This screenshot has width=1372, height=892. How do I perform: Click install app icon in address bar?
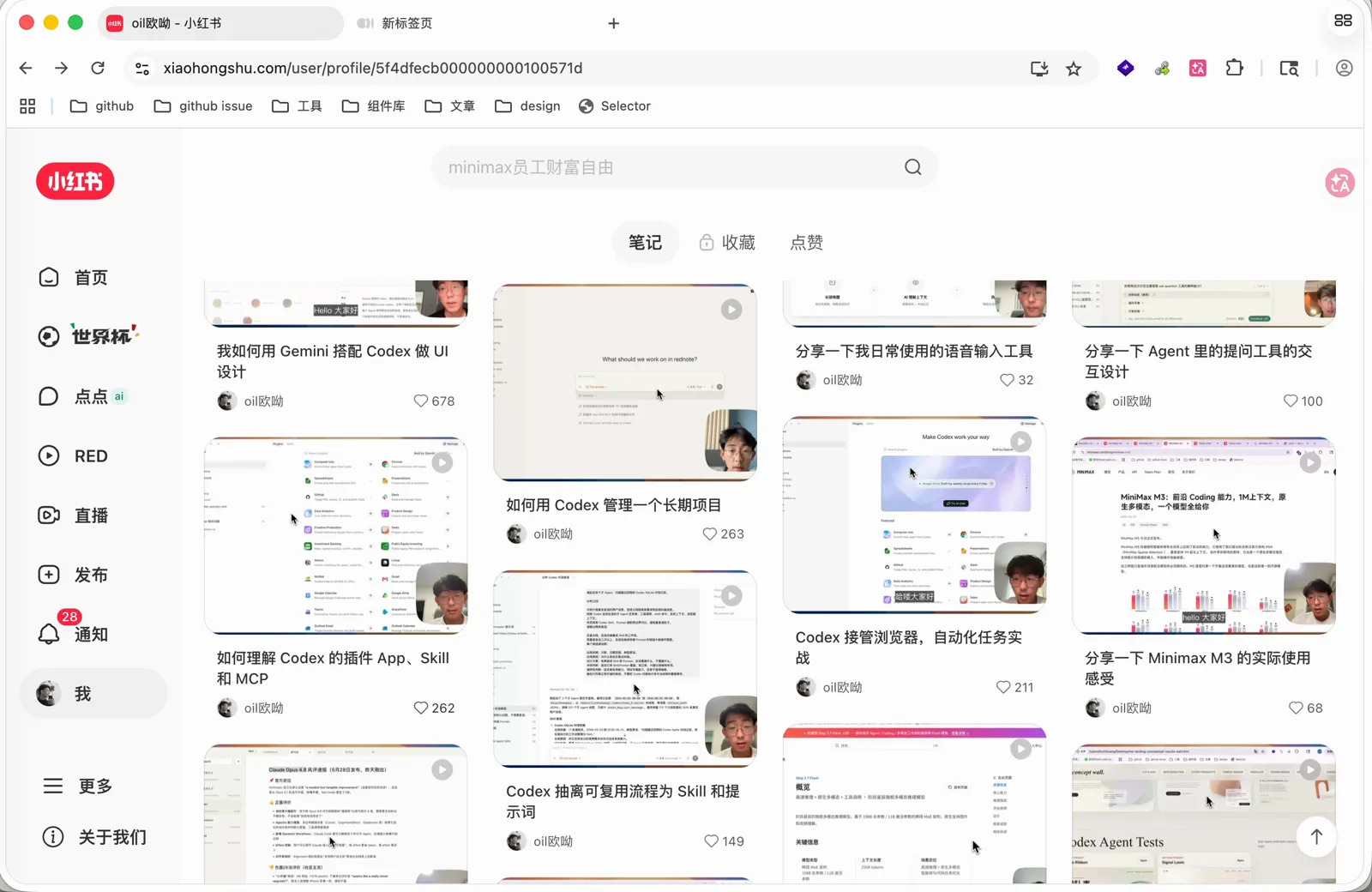coord(1039,68)
